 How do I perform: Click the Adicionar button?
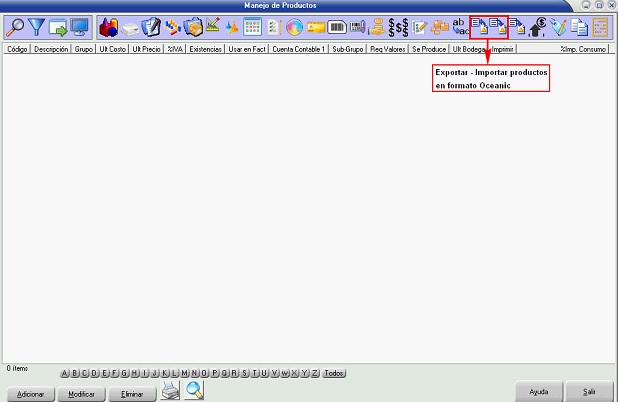[x=30, y=394]
